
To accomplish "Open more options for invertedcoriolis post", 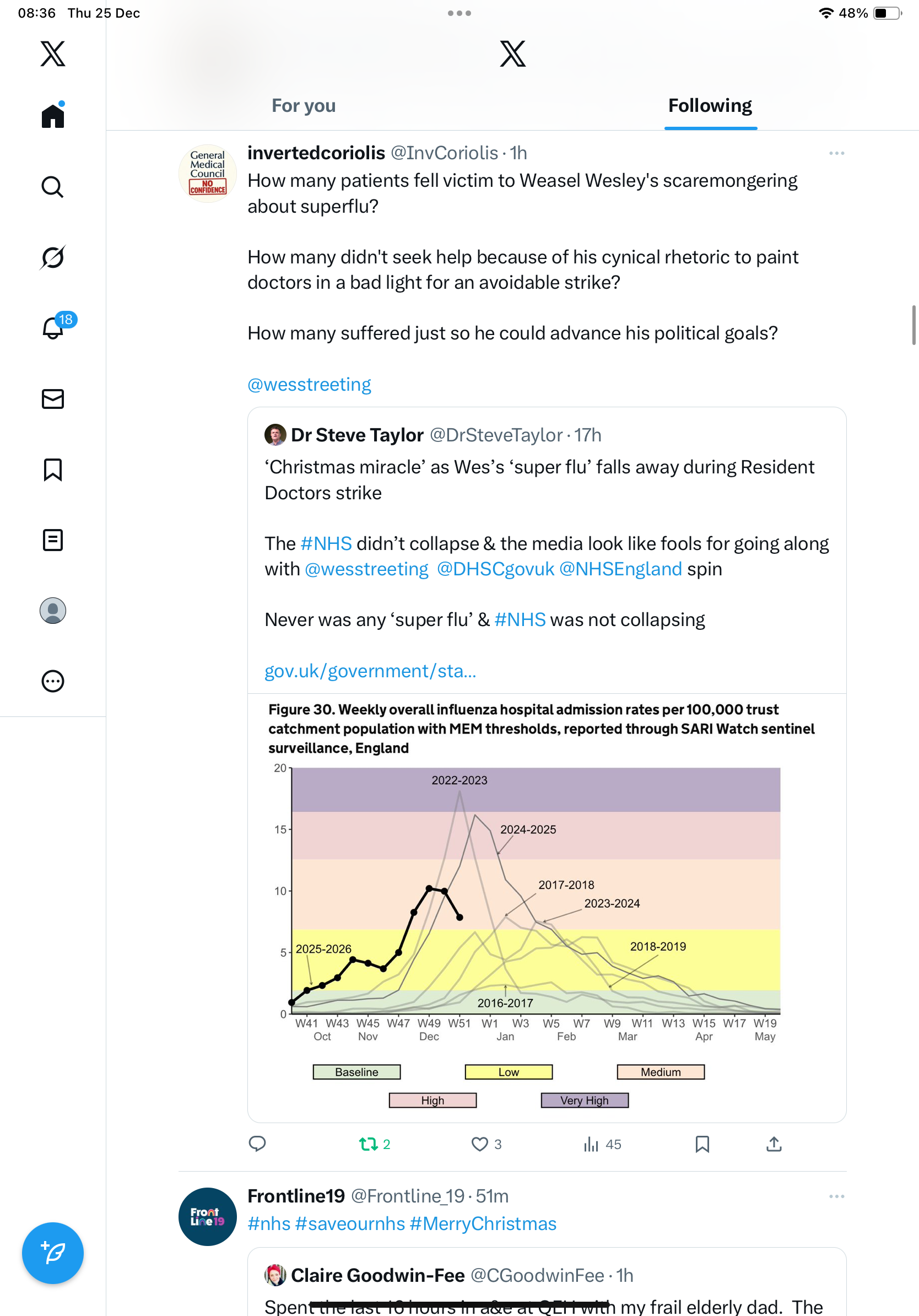I will coord(836,154).
